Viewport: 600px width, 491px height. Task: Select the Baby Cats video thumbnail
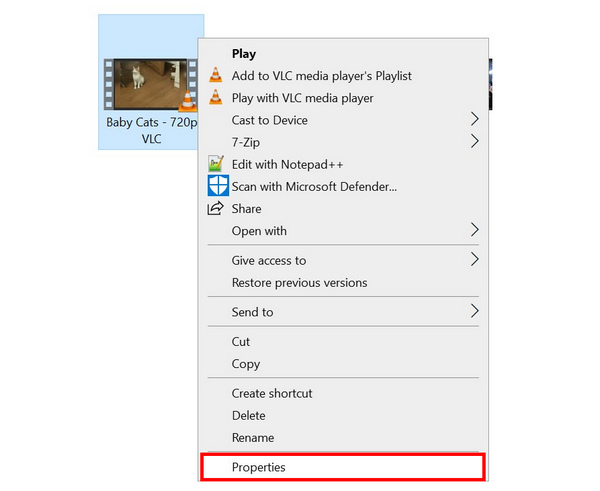[151, 84]
